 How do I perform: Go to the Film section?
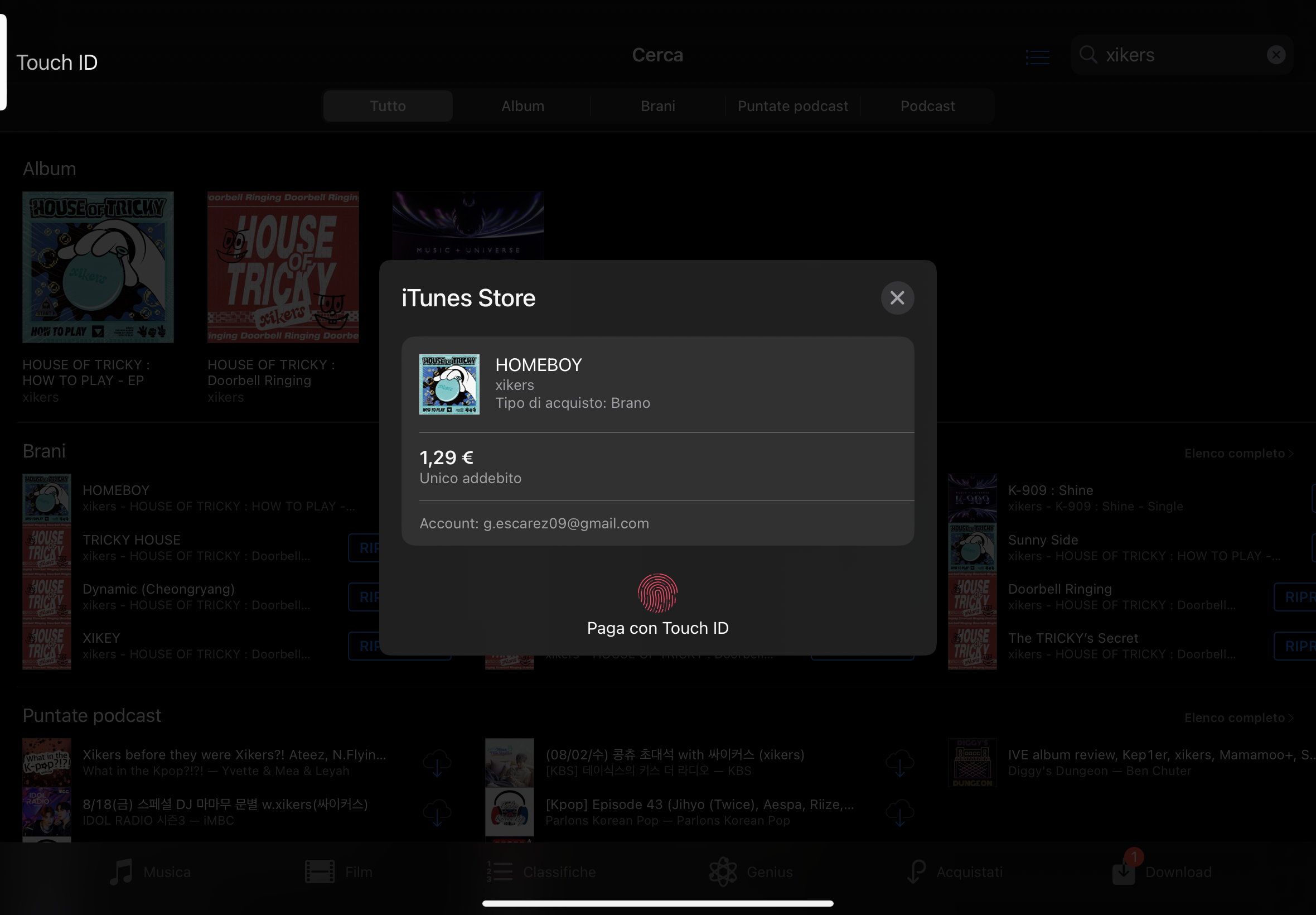tap(338, 871)
